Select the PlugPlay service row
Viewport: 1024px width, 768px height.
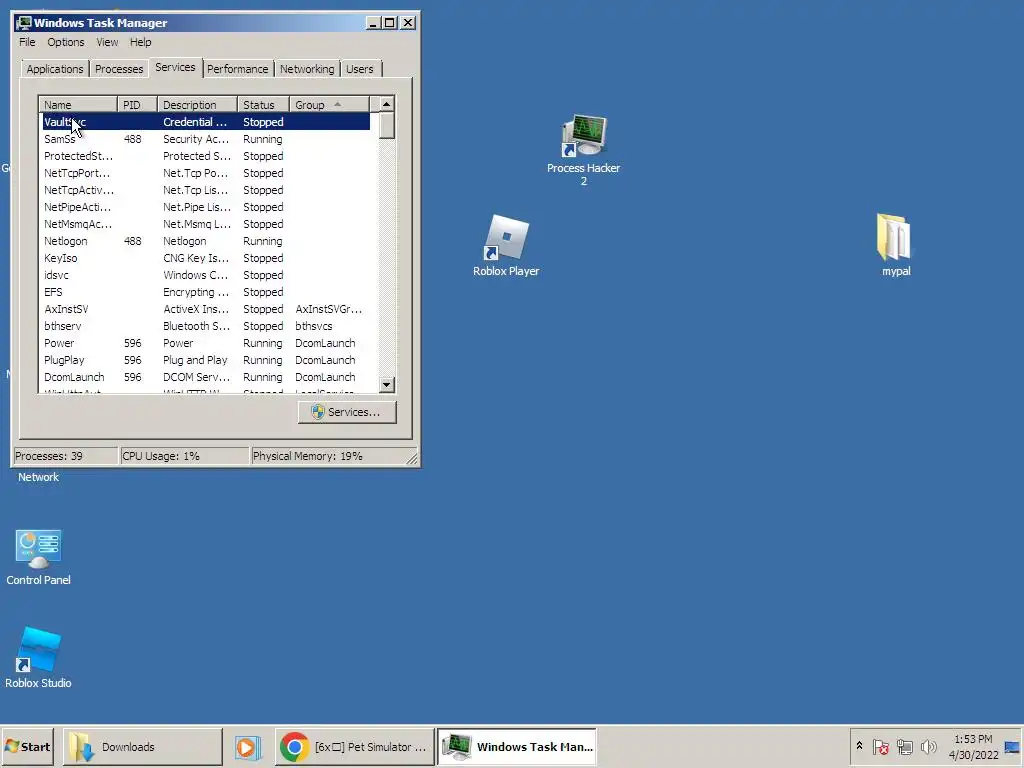206,360
